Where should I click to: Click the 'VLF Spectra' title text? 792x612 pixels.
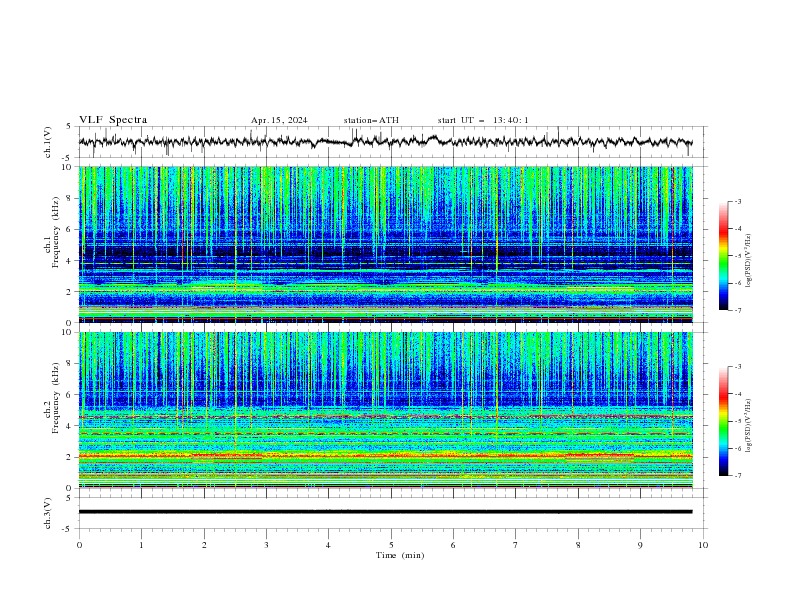click(x=113, y=120)
